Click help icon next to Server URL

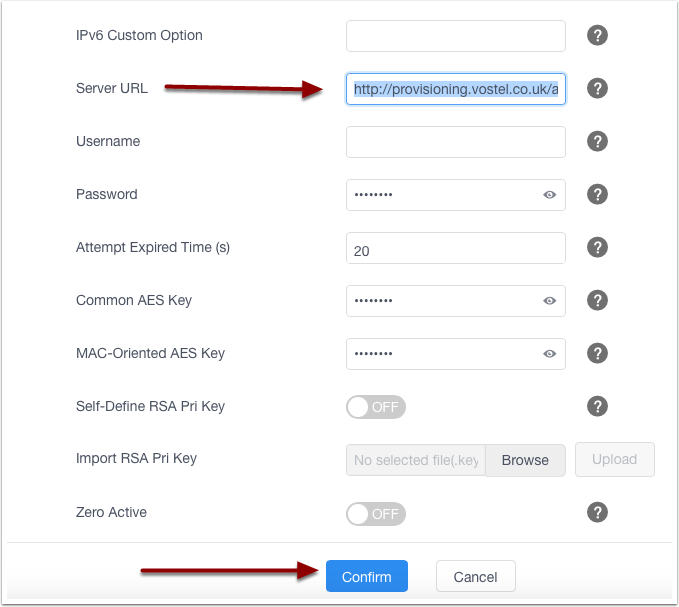click(597, 89)
